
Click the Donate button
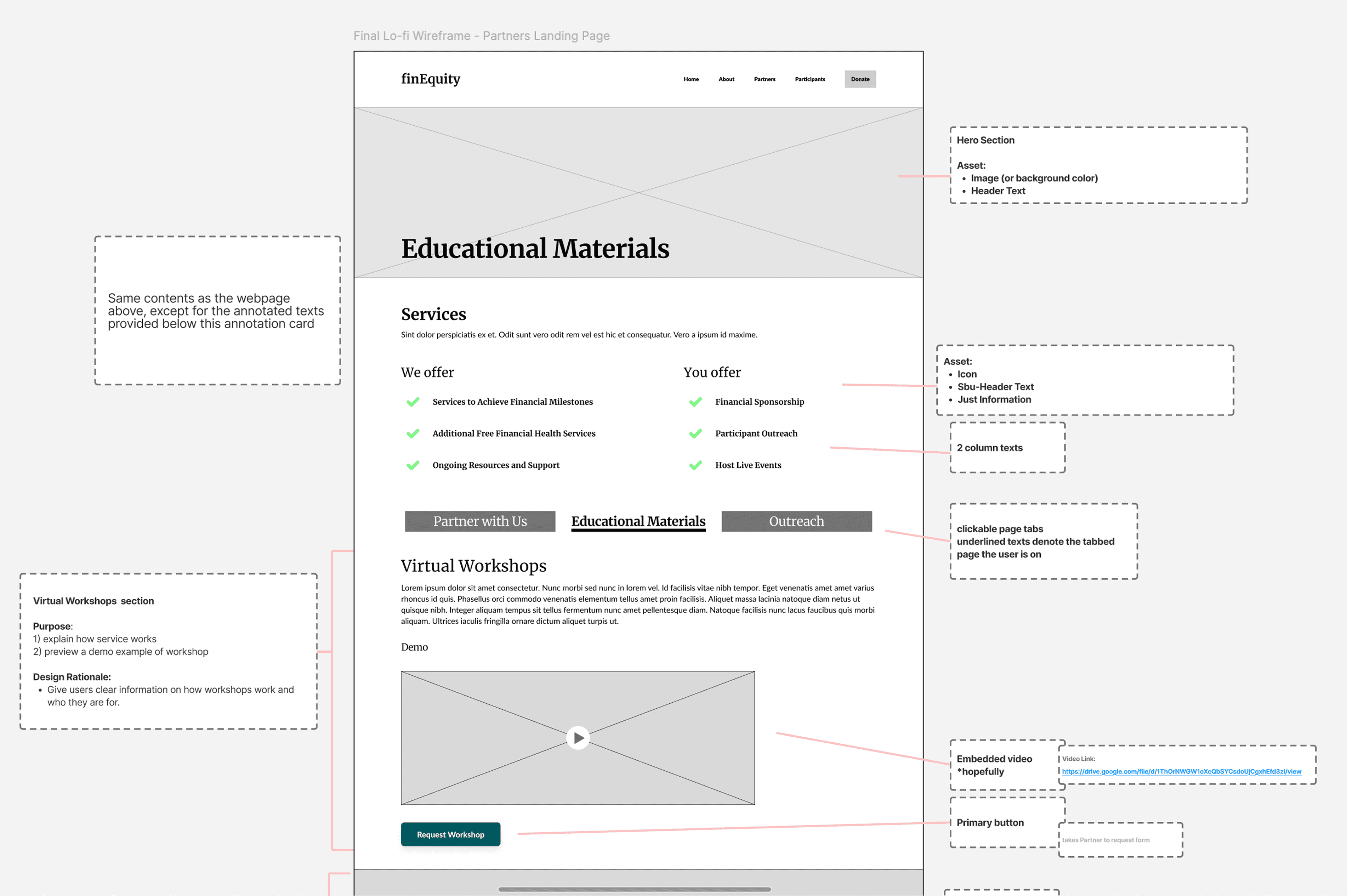860,79
